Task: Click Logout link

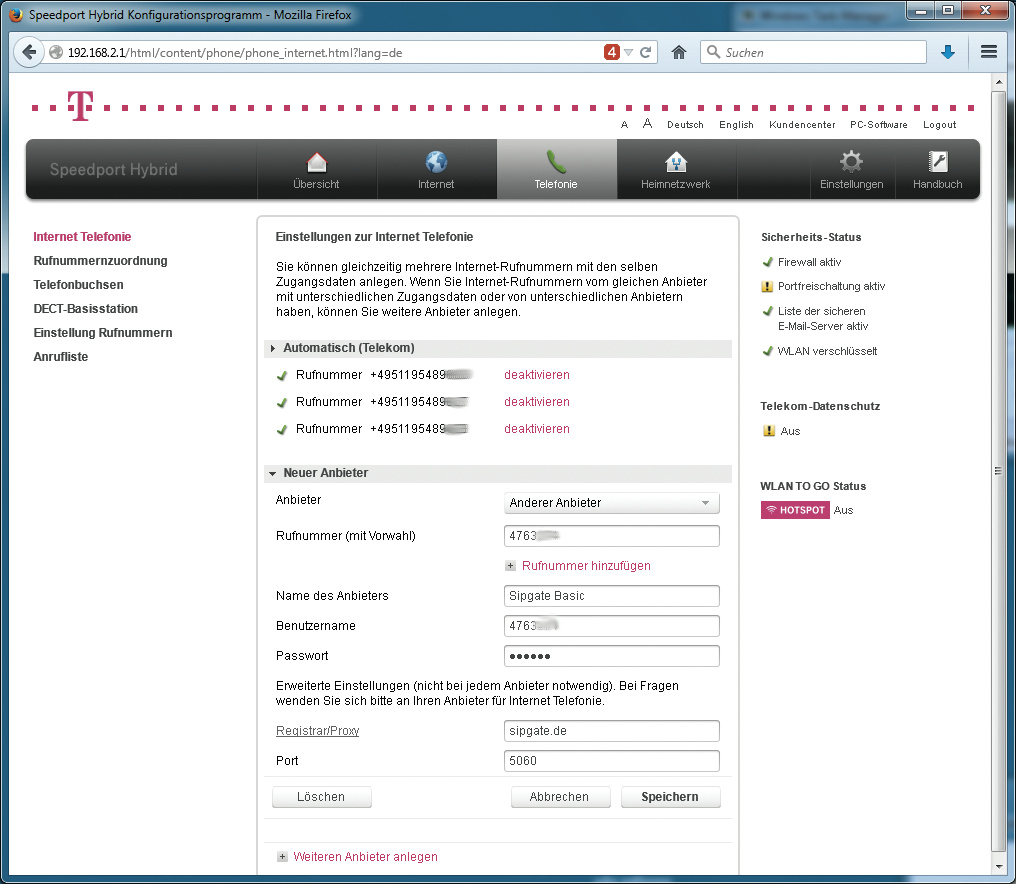Action: [940, 124]
